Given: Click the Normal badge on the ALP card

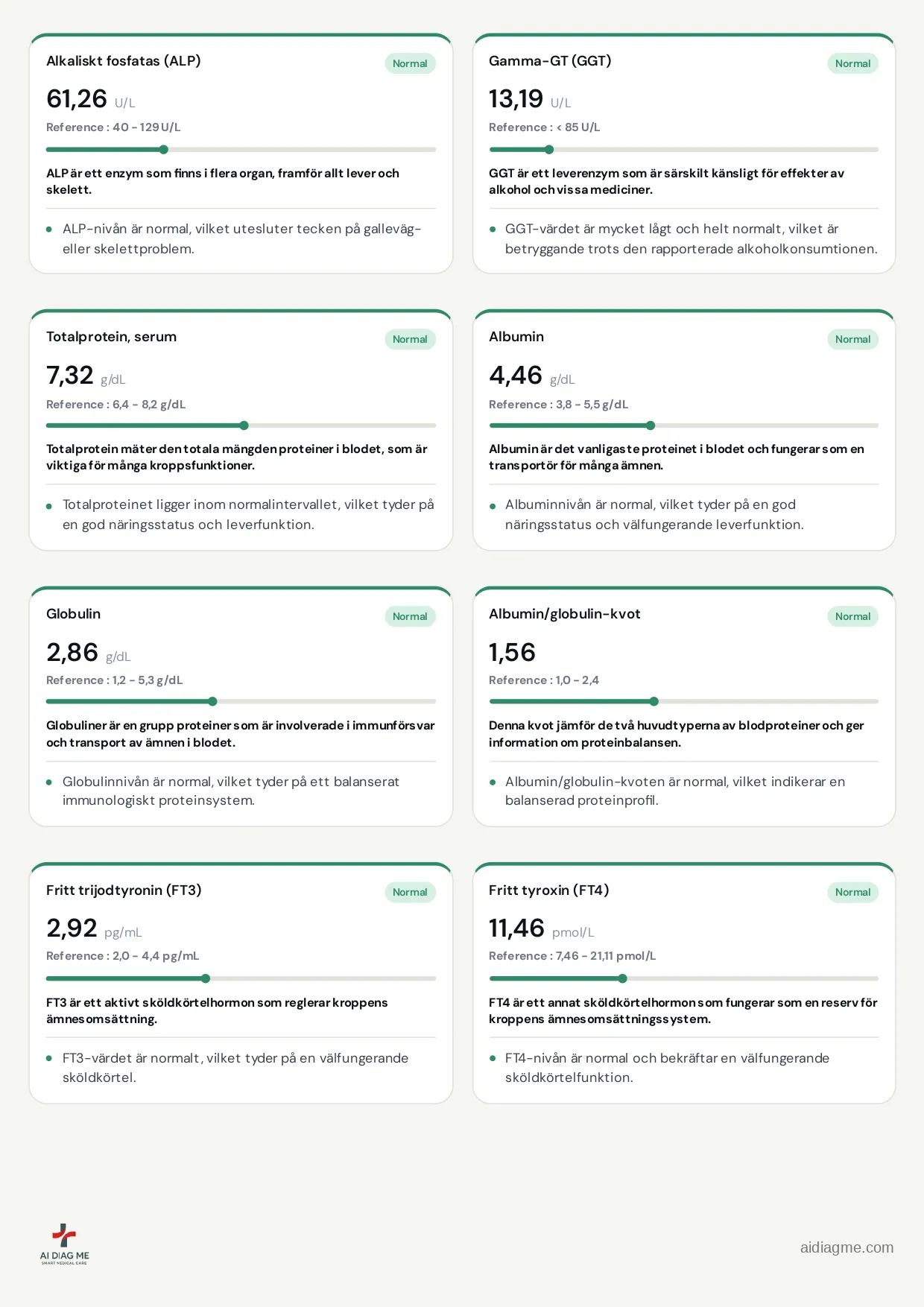Looking at the screenshot, I should point(410,63).
